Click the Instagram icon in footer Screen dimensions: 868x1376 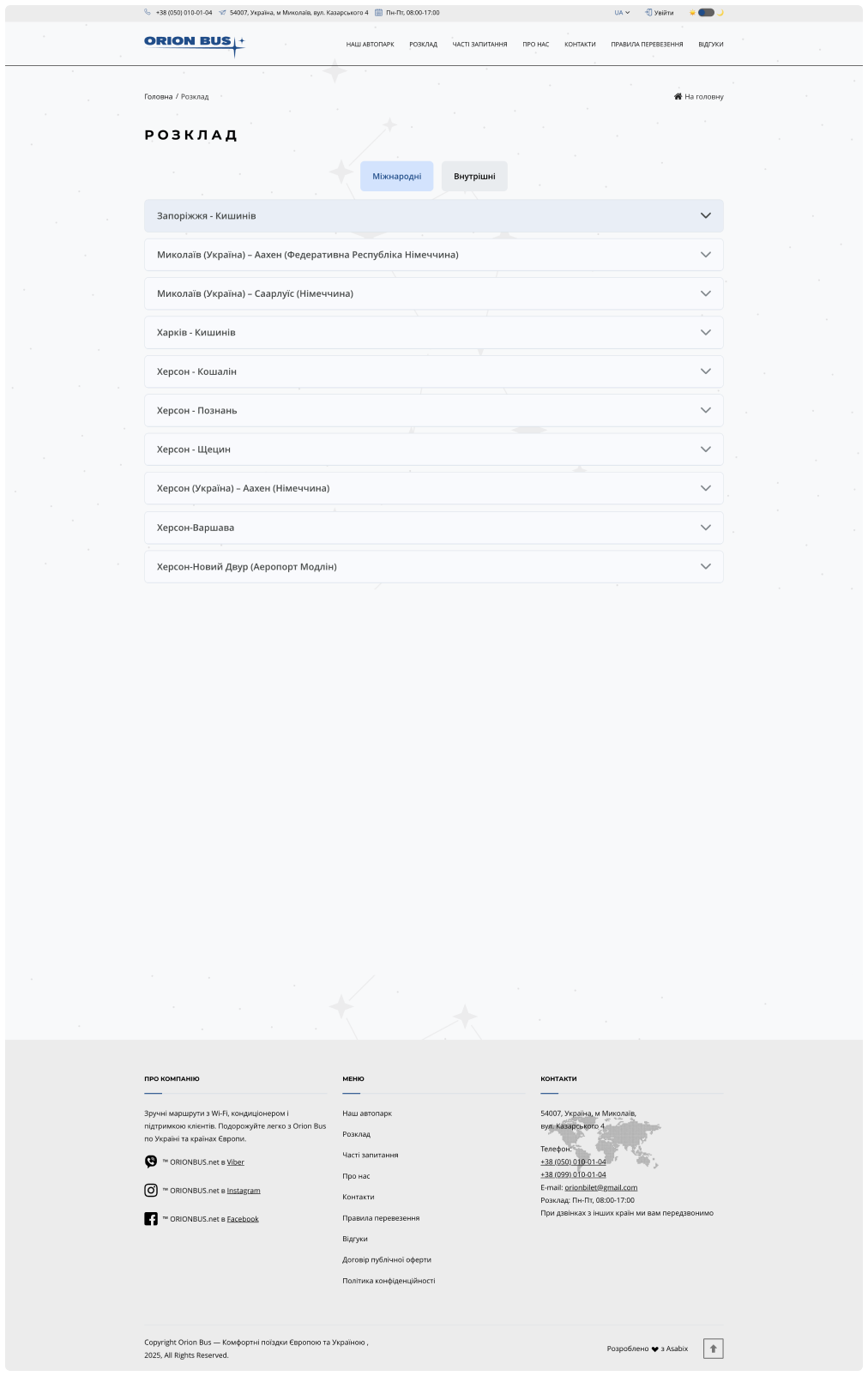[x=151, y=1190]
